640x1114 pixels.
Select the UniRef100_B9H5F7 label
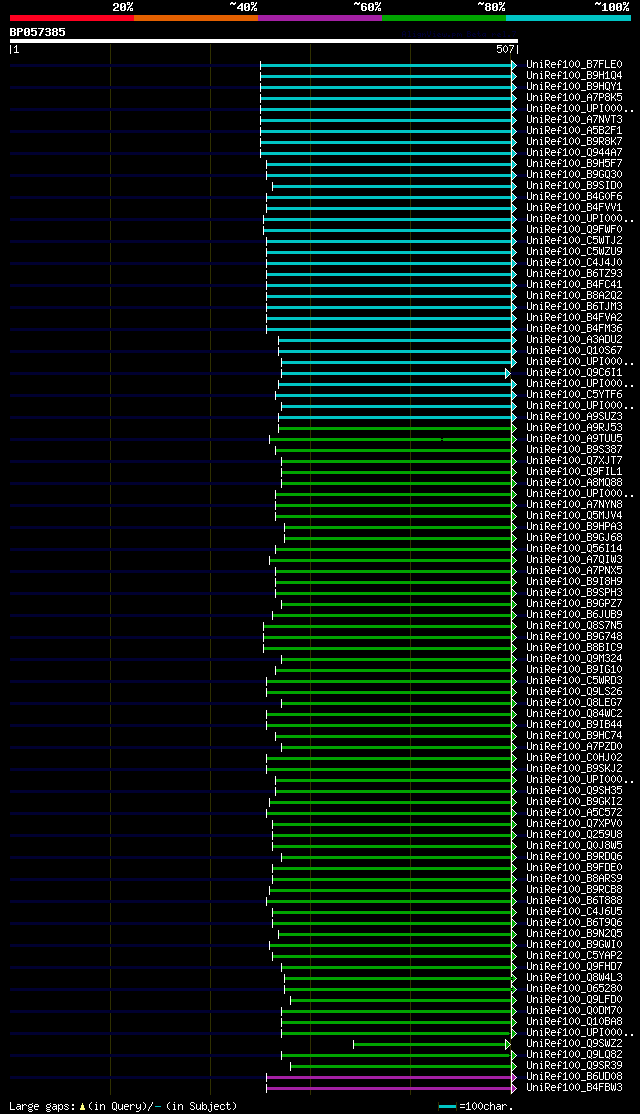pyautogui.click(x=575, y=163)
